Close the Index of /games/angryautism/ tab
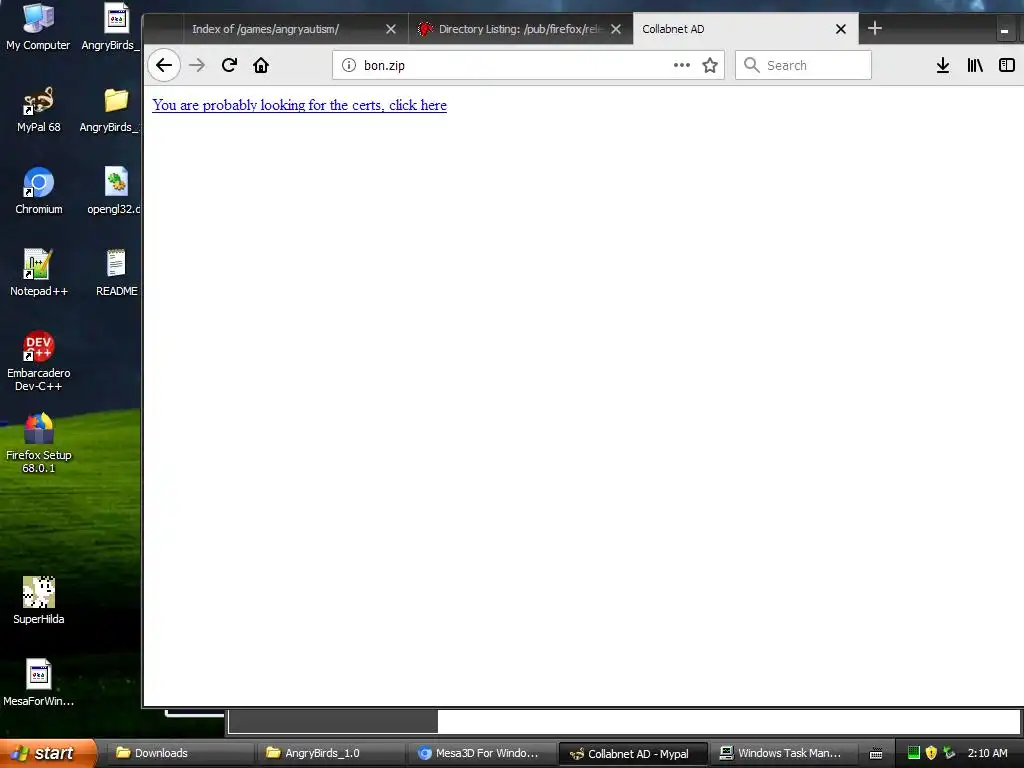Image resolution: width=1024 pixels, height=768 pixels. tap(391, 29)
